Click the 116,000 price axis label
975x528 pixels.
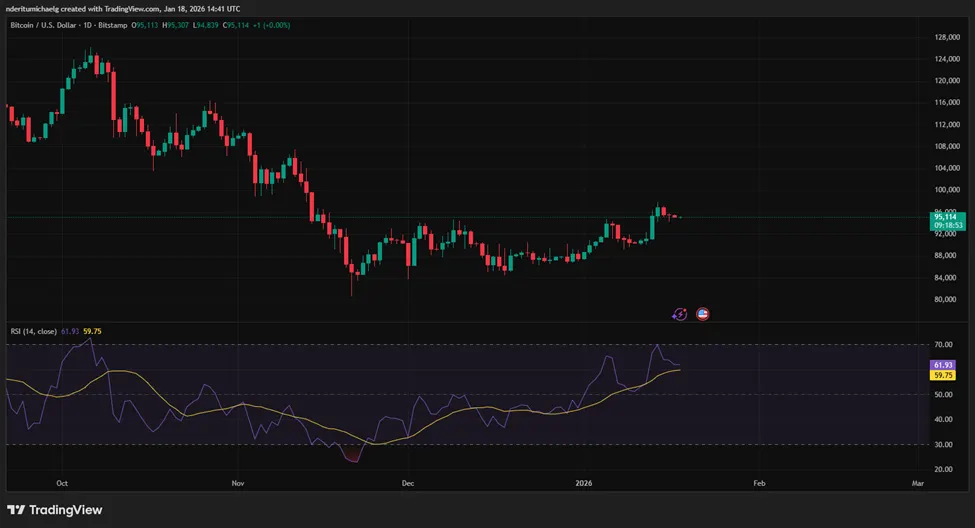coord(947,103)
